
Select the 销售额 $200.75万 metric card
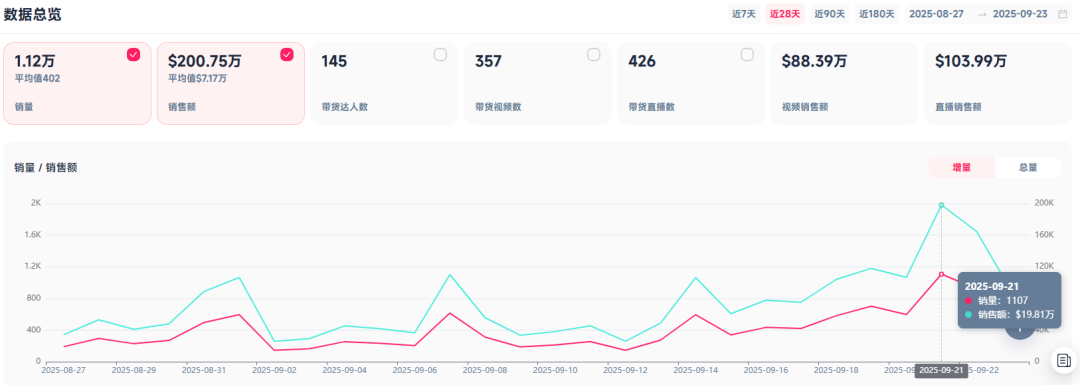tap(231, 83)
